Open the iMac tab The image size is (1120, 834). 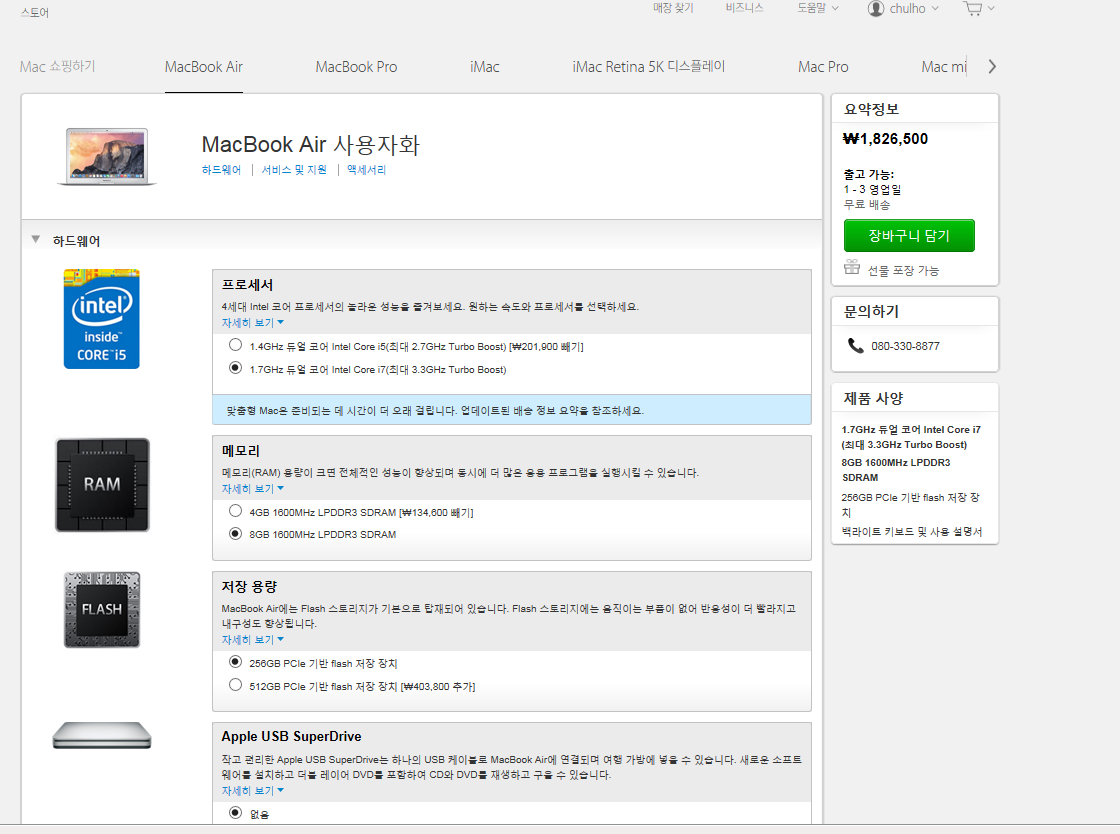pos(484,67)
